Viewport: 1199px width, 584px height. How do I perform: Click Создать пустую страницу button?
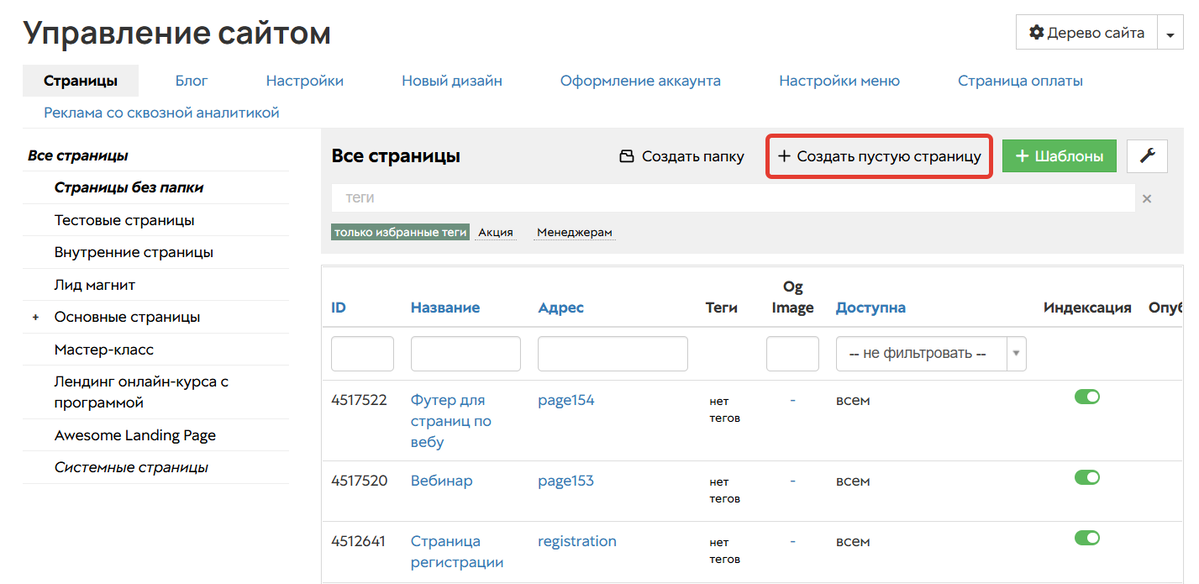coord(879,156)
